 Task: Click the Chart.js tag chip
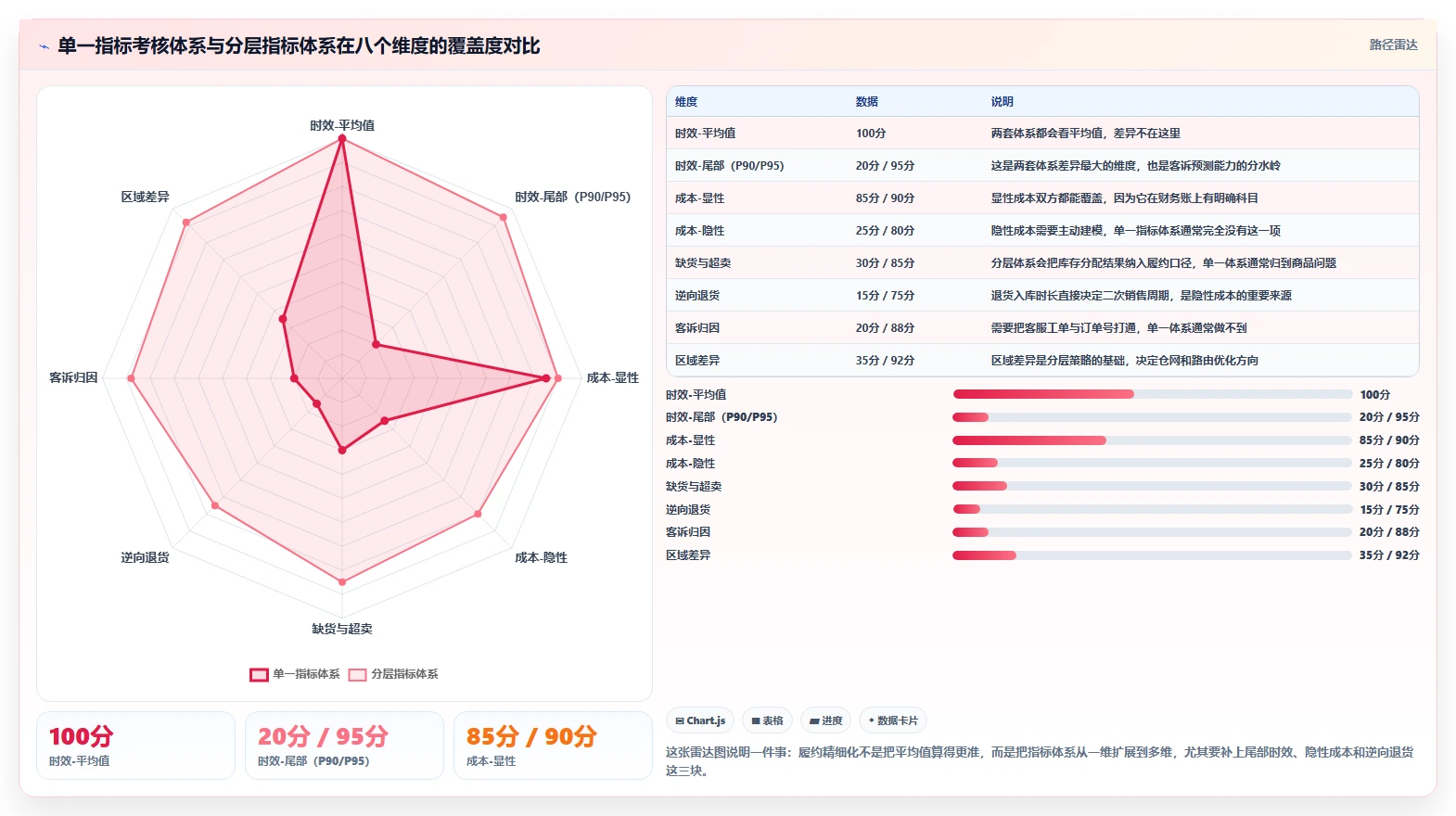[x=700, y=720]
